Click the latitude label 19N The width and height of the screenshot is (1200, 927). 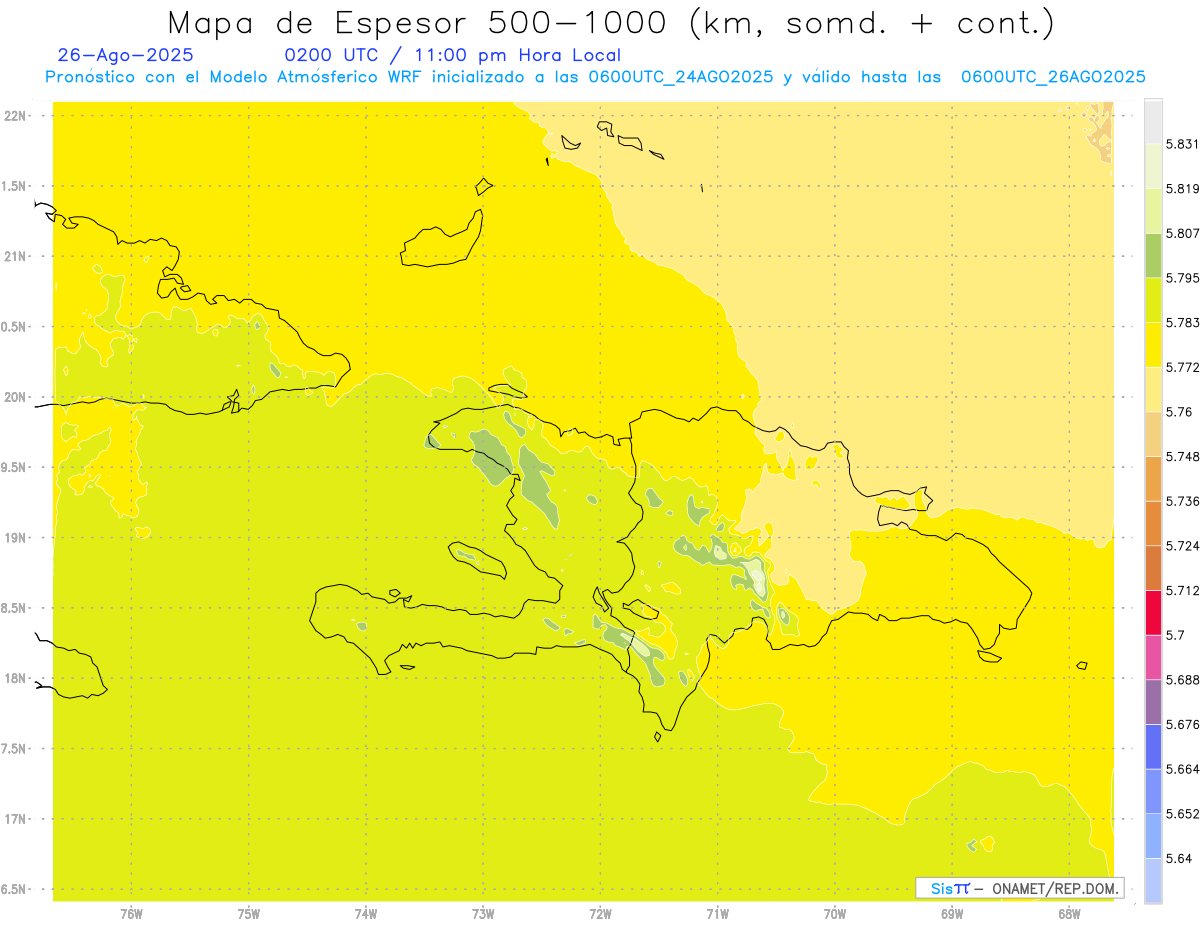15,538
